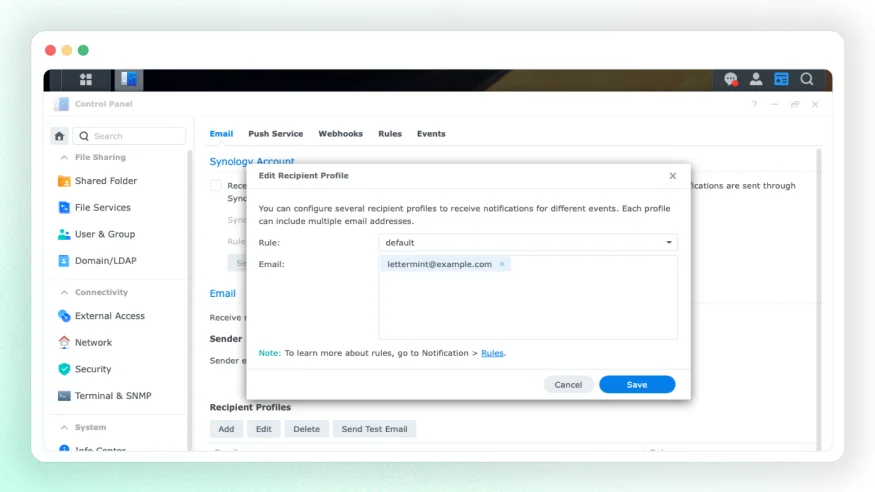Open the notifications chat bubble icon
The height and width of the screenshot is (492, 875).
(730, 79)
